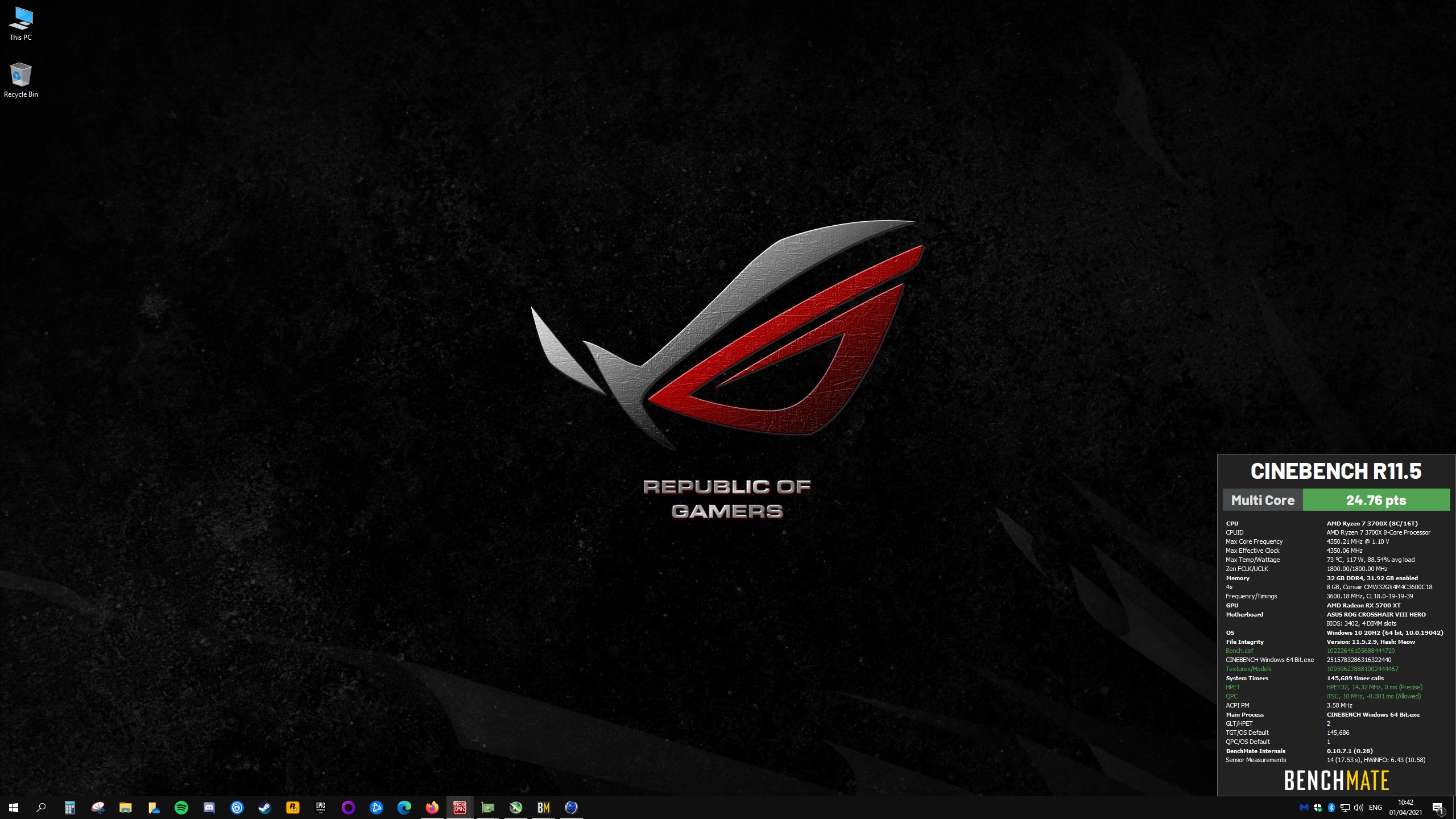The height and width of the screenshot is (819, 1456).
Task: Click the Bluetooth tray icon
Action: pyautogui.click(x=1331, y=808)
